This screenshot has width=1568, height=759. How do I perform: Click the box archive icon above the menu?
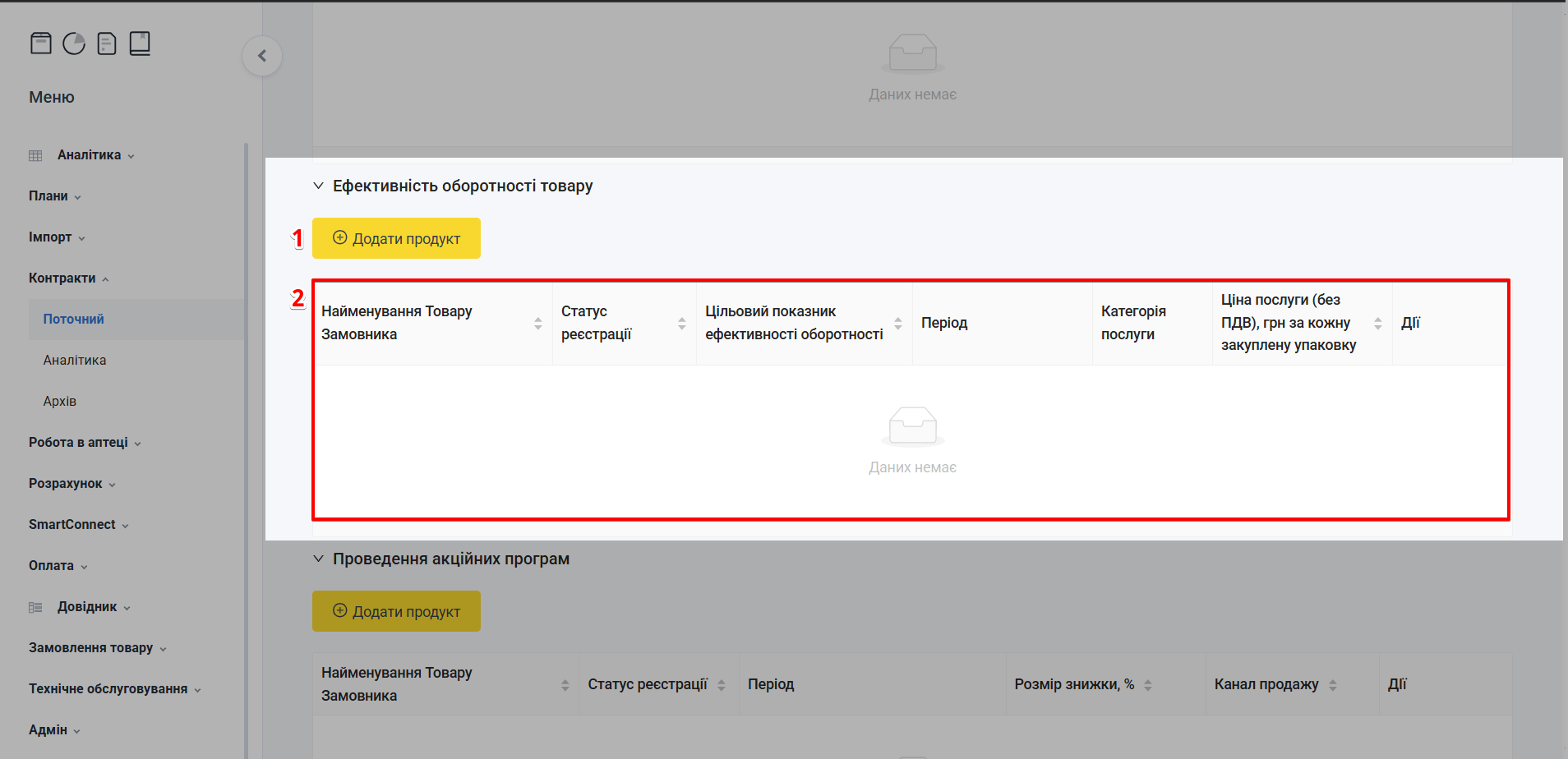point(41,44)
